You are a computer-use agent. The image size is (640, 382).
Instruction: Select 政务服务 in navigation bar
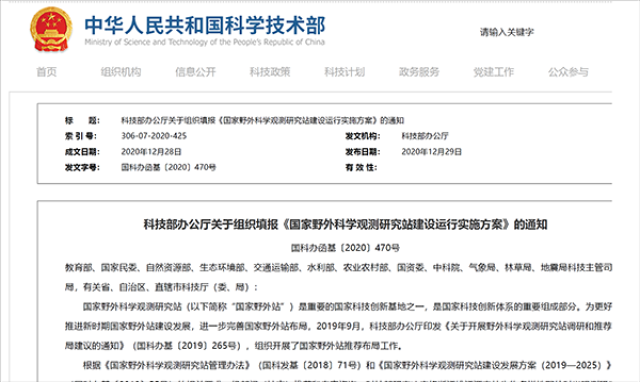[x=419, y=72]
